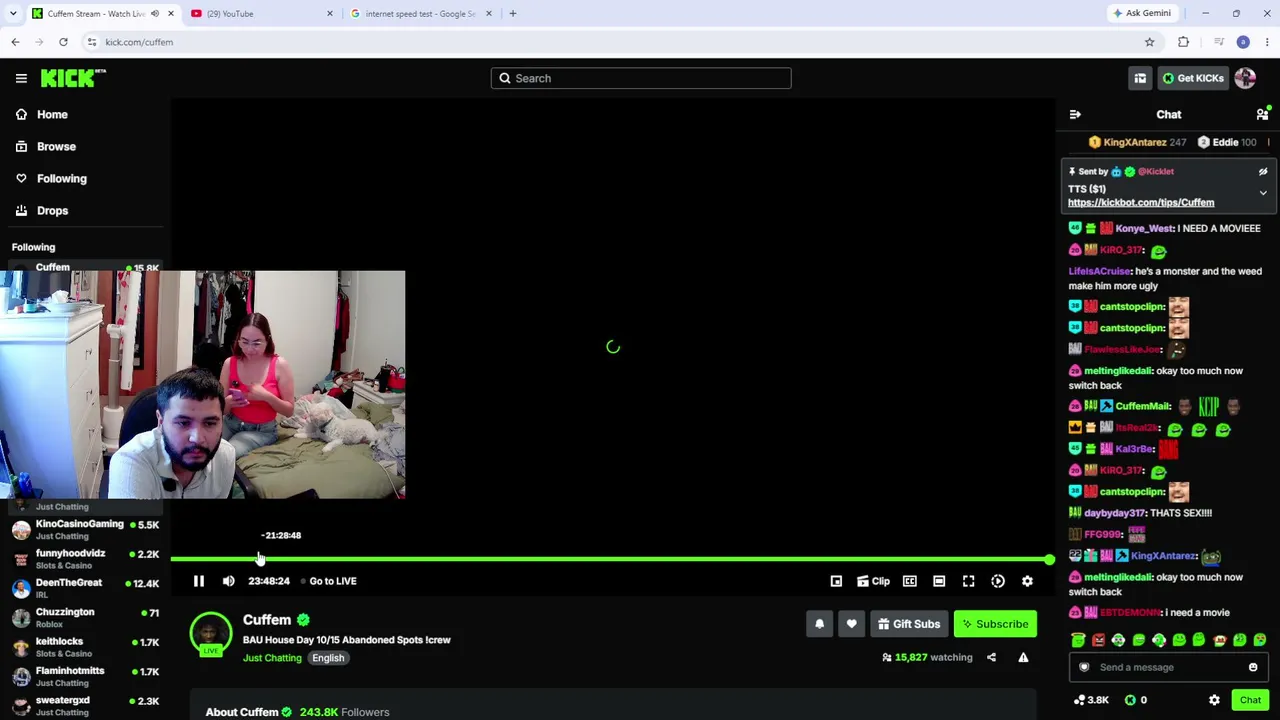The height and width of the screenshot is (720, 1280).
Task: Open the Just Chatting category link
Action: (272, 658)
